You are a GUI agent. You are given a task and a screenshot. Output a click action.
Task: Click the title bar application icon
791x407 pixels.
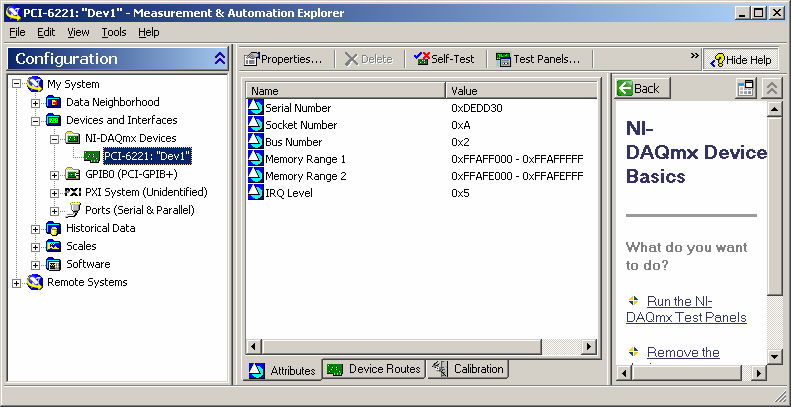coord(13,13)
